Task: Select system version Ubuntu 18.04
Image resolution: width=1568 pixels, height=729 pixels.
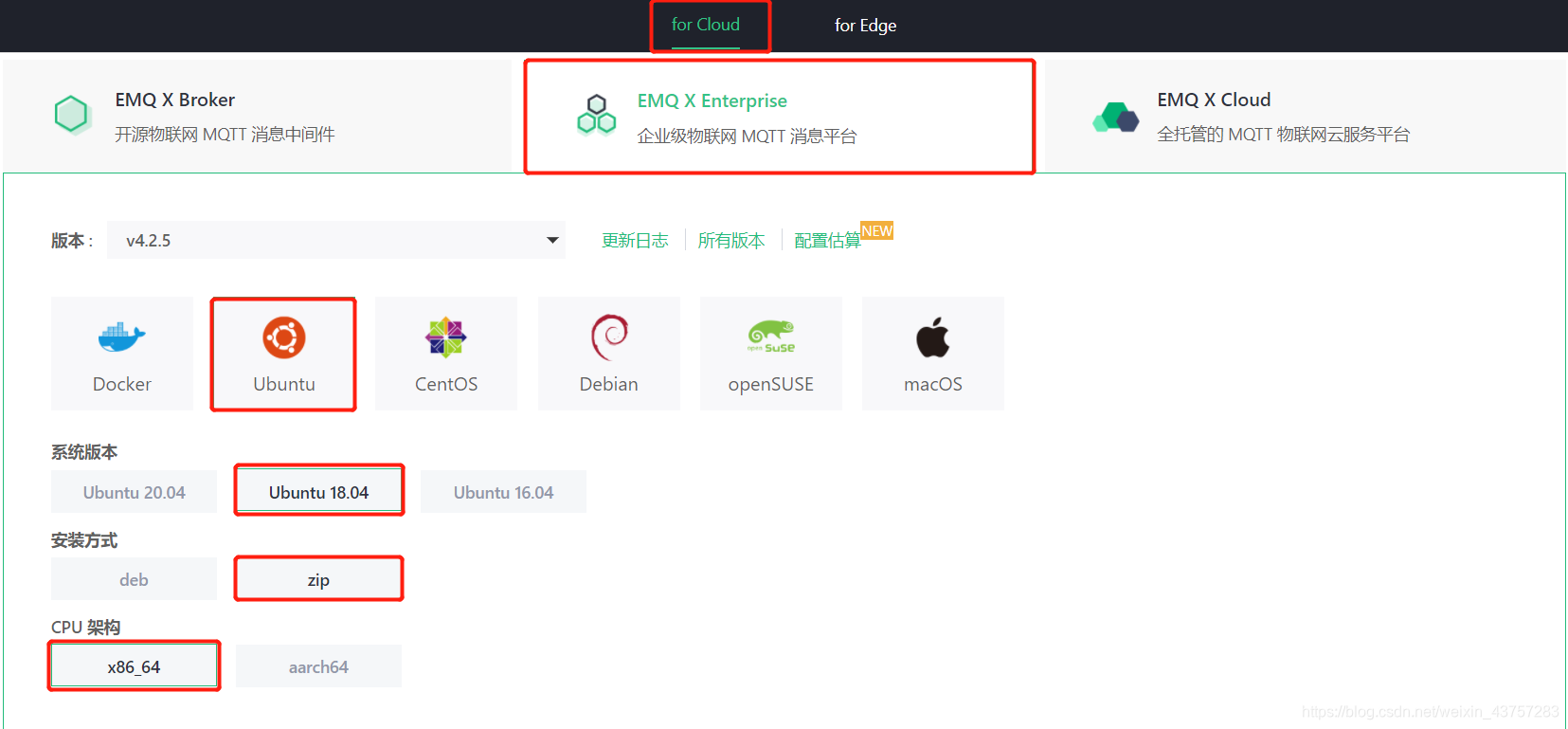Action: point(319,492)
